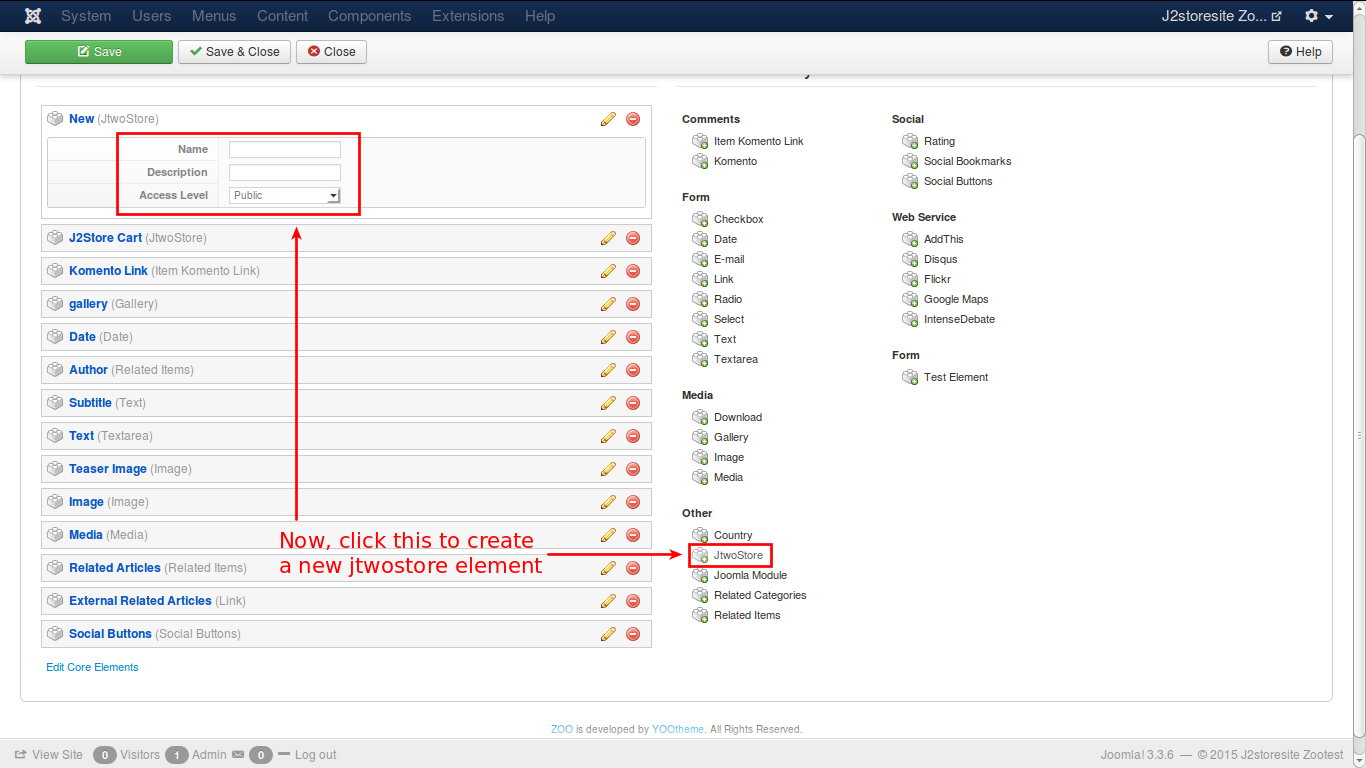The image size is (1366, 768).
Task: Add the Country element icon
Action: pyautogui.click(x=700, y=535)
